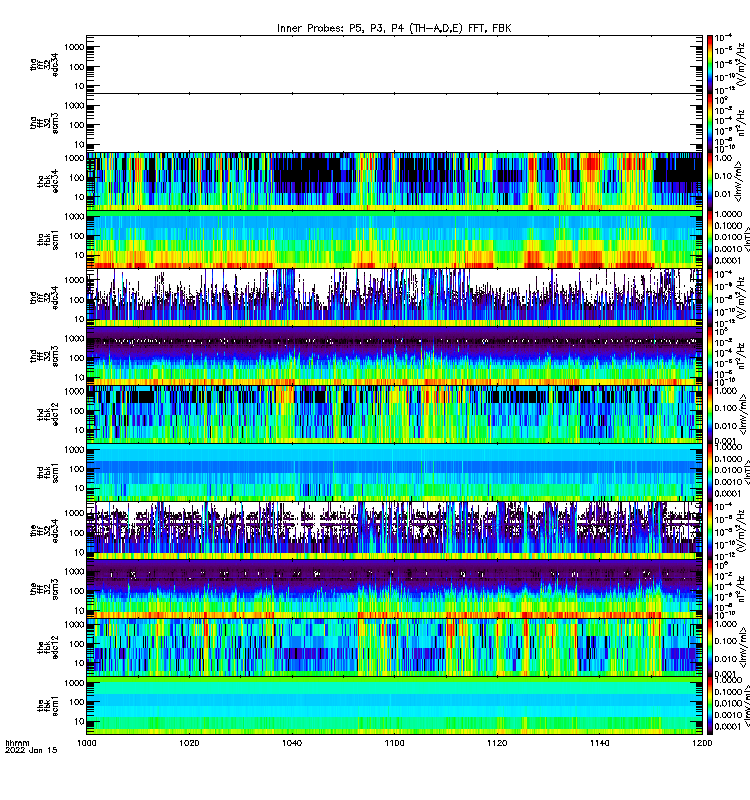Click the "2022 Jan 15" date label
This screenshot has width=750, height=800.
[x=31, y=751]
